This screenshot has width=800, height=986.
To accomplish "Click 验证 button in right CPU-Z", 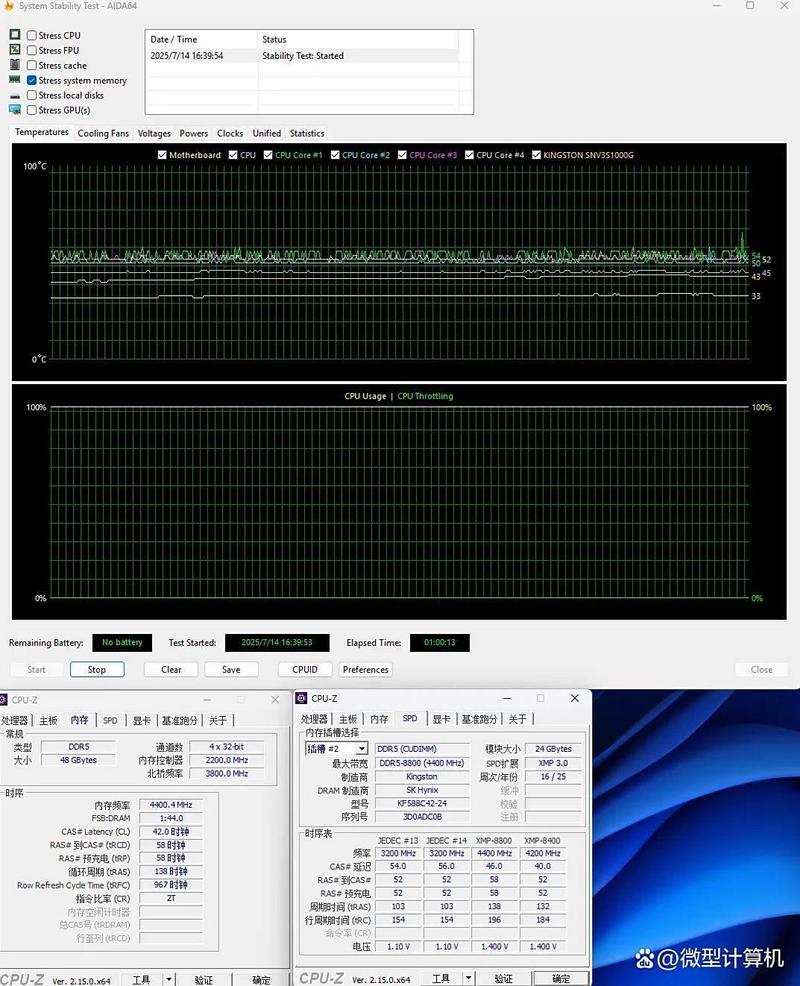I will coord(503,978).
